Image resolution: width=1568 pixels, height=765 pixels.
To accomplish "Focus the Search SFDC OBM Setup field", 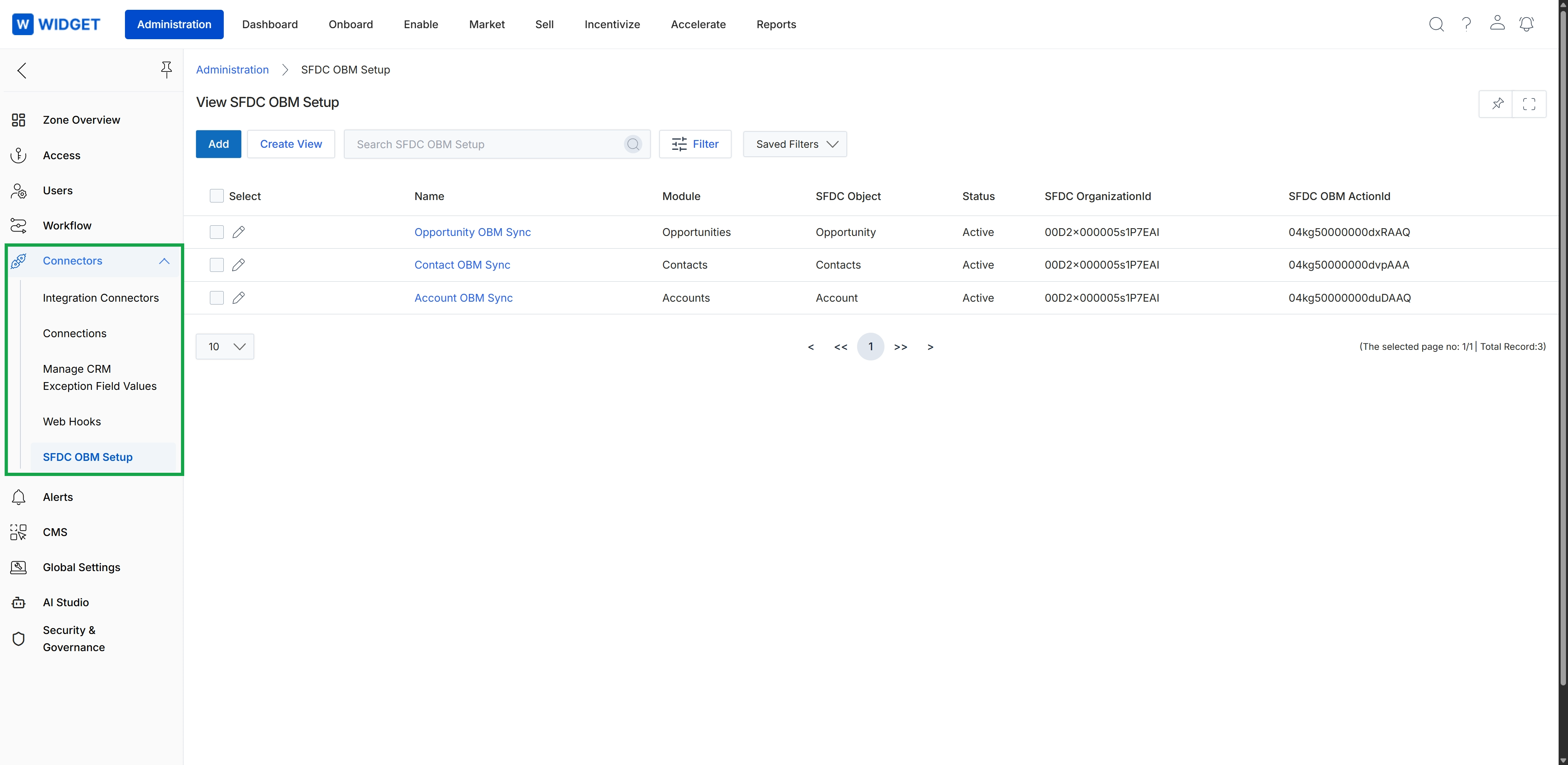I will 497,144.
